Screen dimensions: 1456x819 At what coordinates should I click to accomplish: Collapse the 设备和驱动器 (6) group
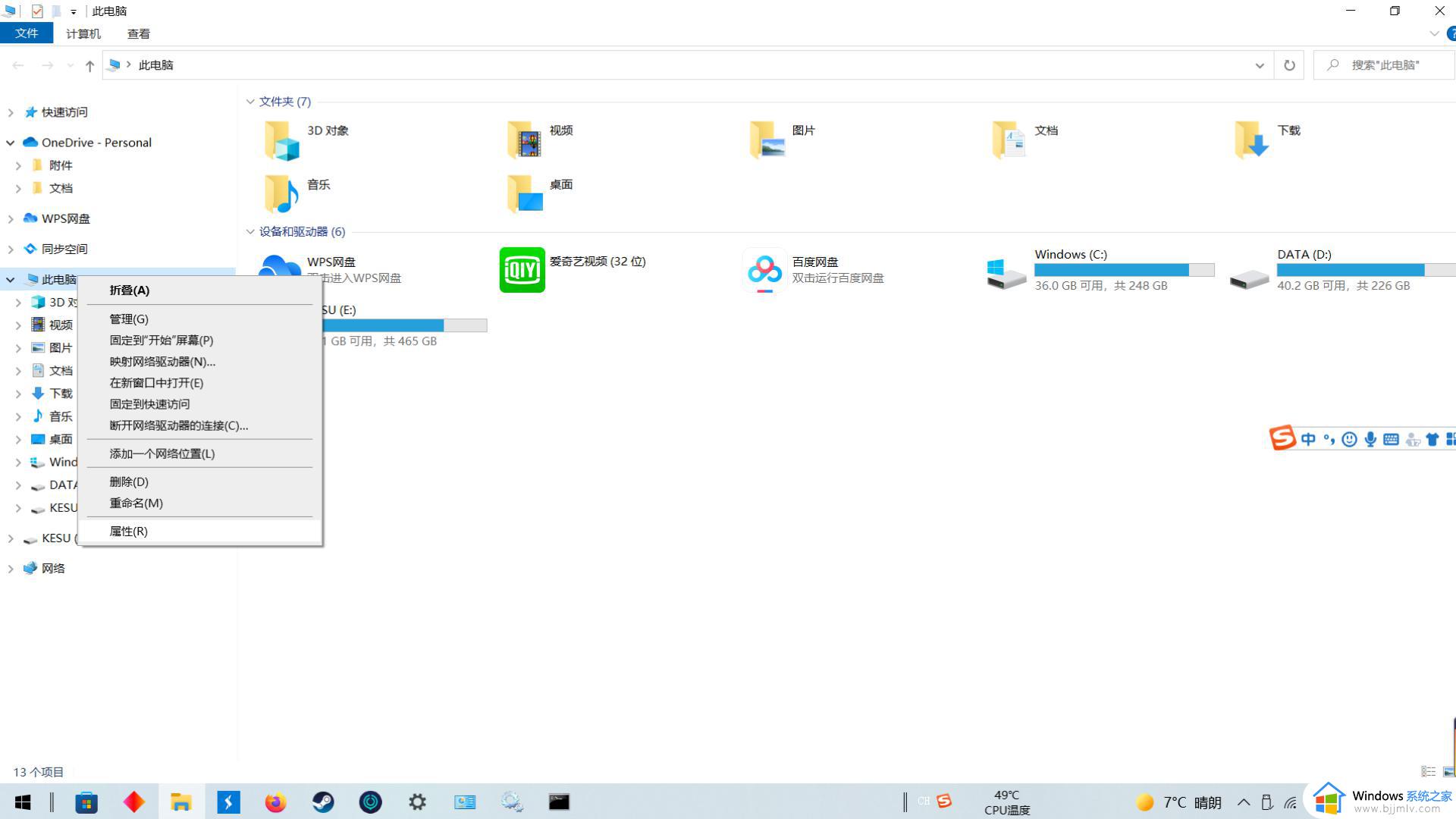coord(250,232)
